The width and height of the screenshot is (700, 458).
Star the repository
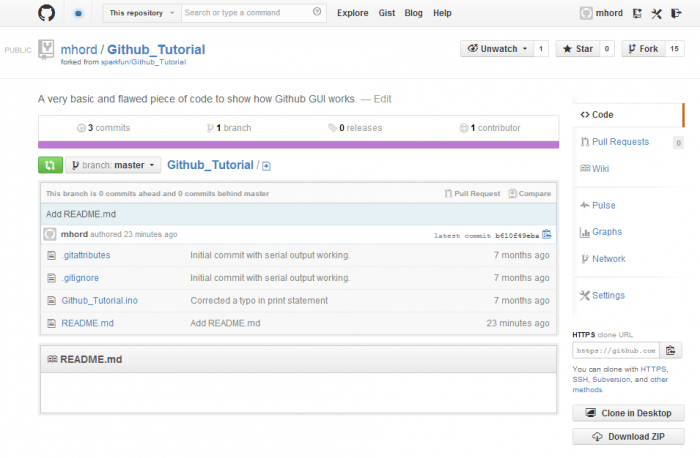click(578, 49)
